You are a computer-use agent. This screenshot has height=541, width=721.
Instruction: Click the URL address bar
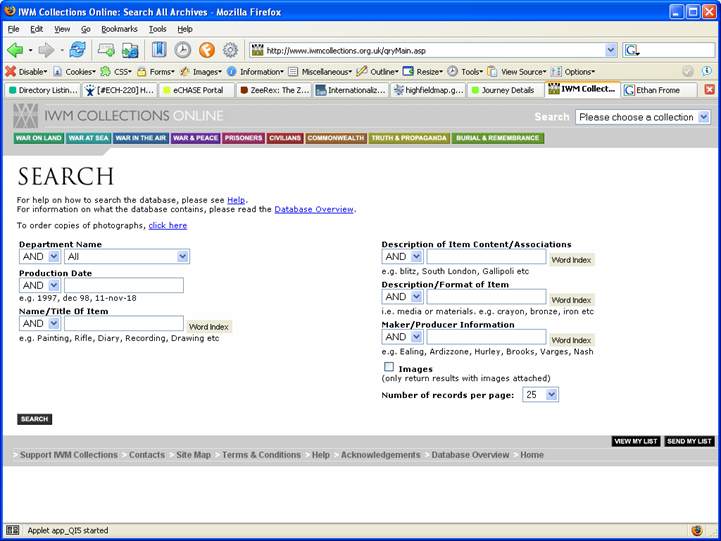click(x=427, y=50)
